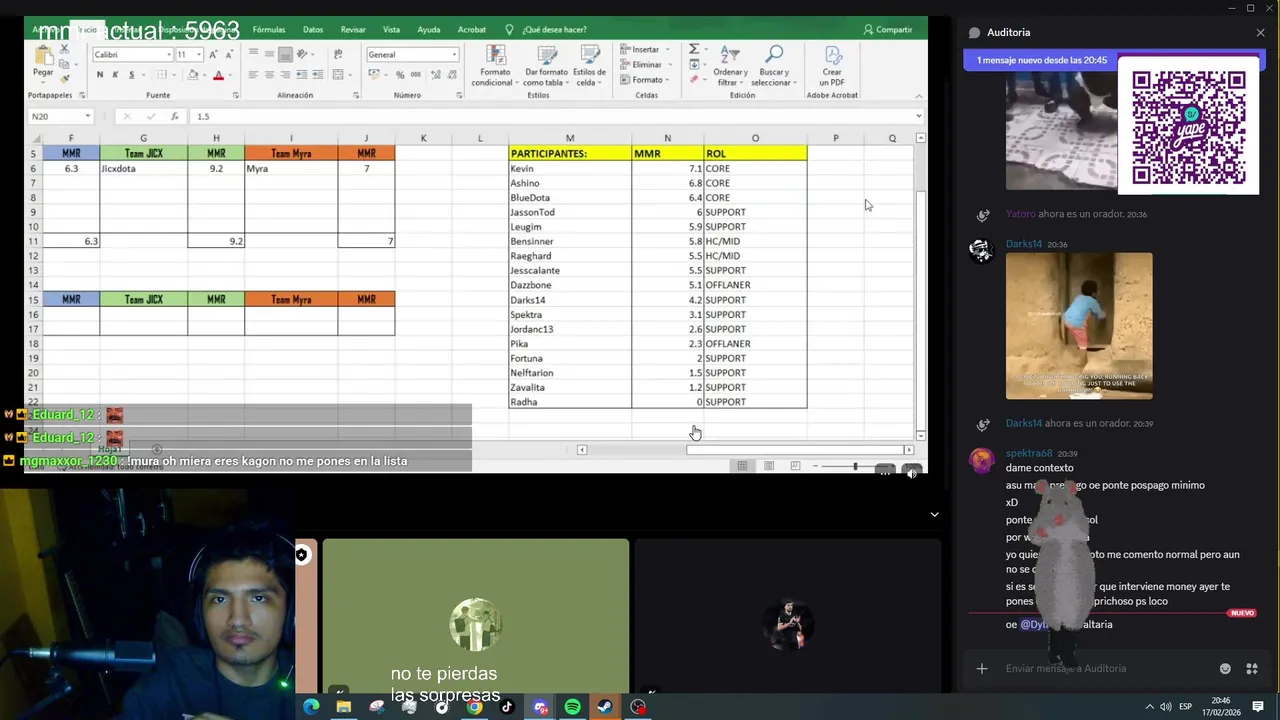This screenshot has width=1280, height=720.
Task: Open the Vista ribbon tab
Action: coord(391,30)
